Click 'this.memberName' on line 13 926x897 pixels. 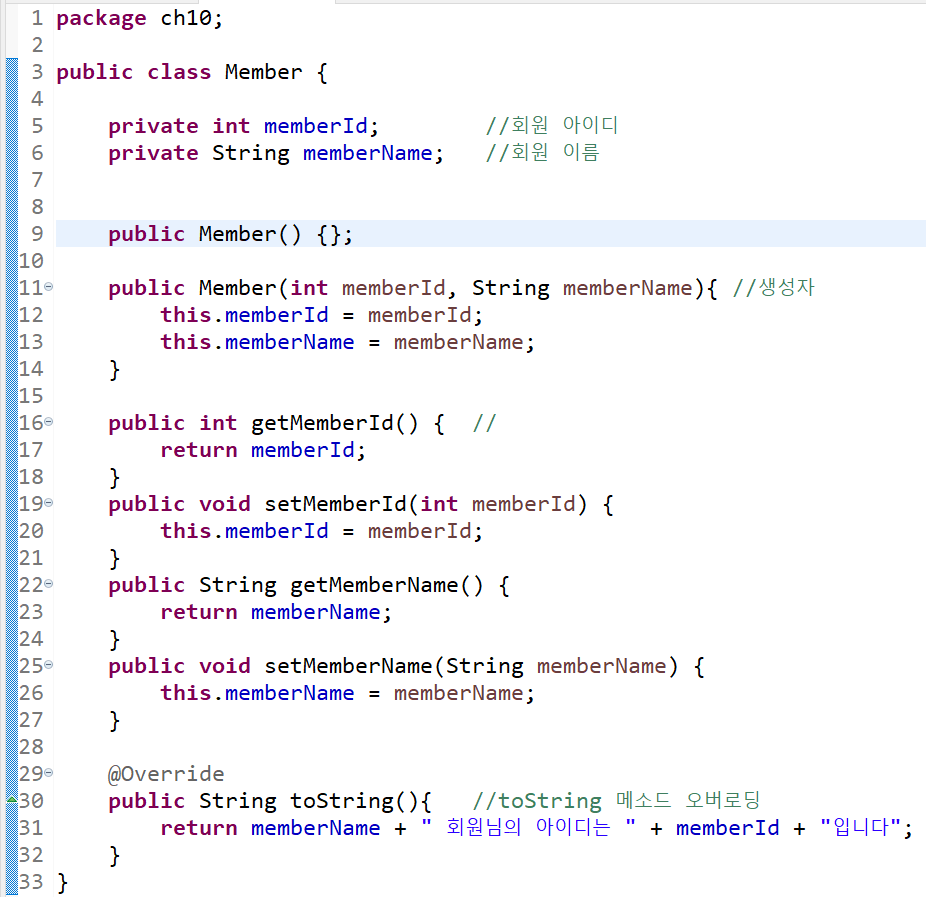click(257, 342)
